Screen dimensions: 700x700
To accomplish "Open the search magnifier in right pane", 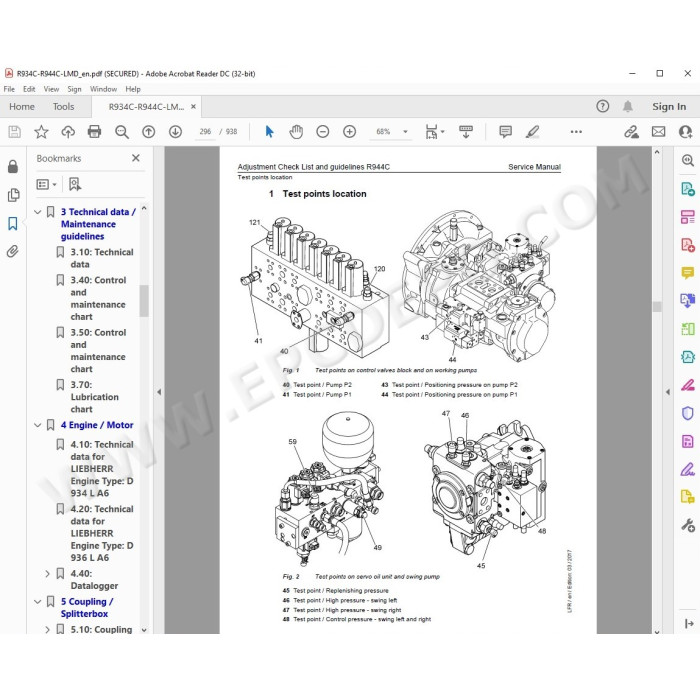I will pyautogui.click(x=688, y=160).
